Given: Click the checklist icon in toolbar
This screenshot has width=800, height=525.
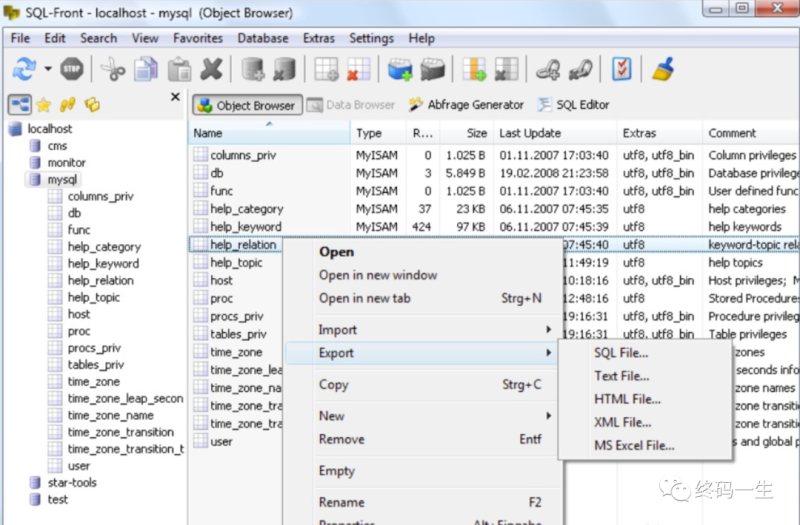Looking at the screenshot, I should tap(622, 69).
